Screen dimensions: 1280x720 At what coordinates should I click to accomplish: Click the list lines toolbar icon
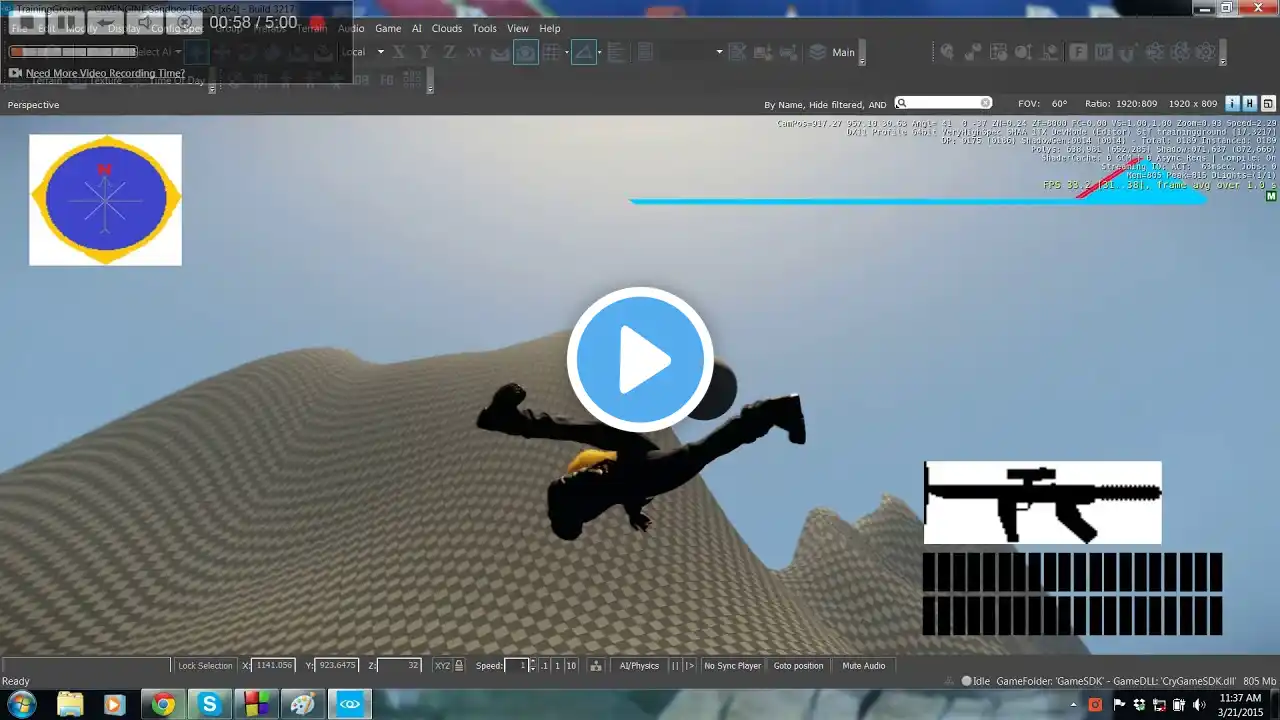coord(615,52)
